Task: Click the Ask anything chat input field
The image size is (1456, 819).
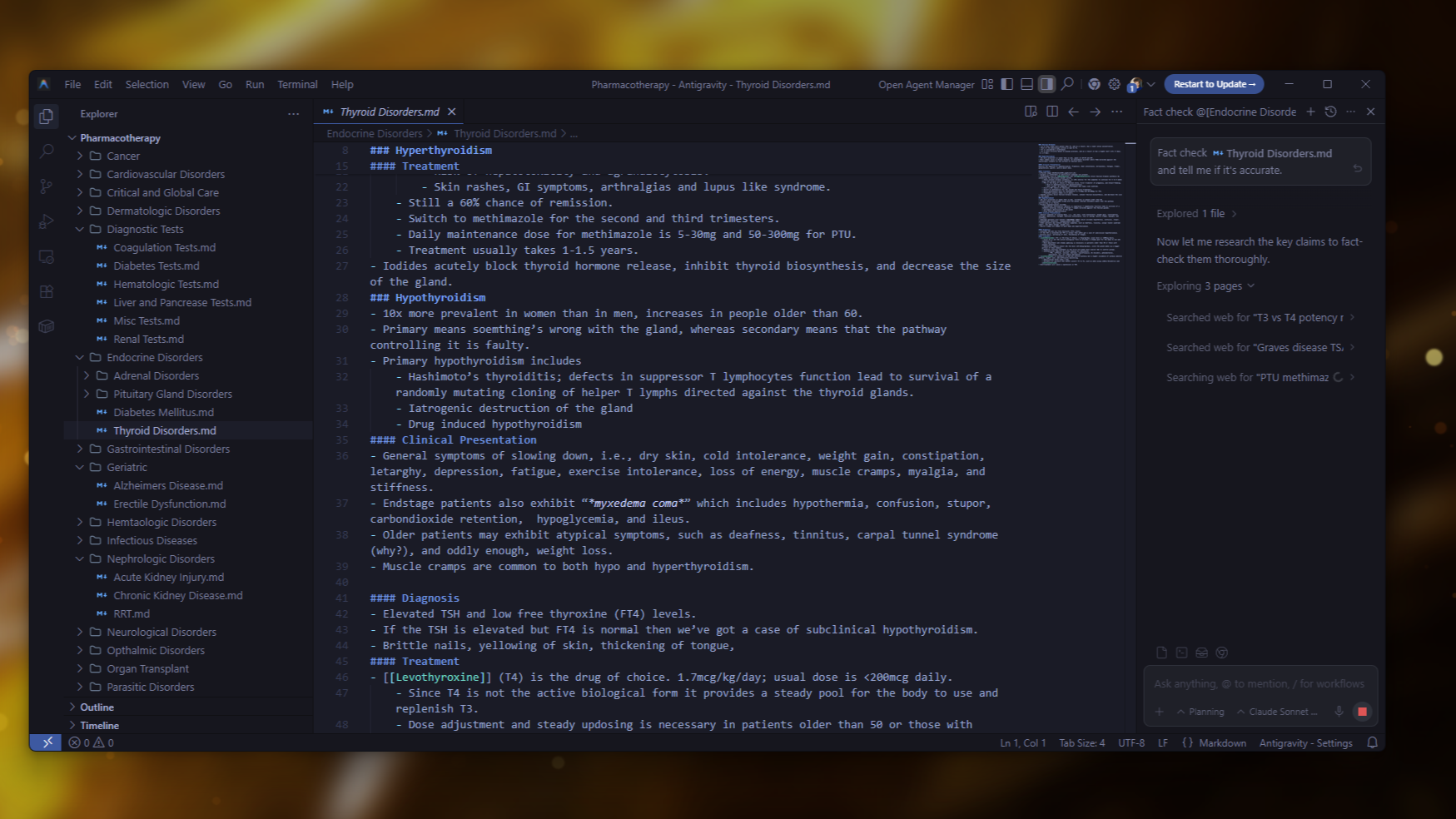Action: pos(1260,683)
